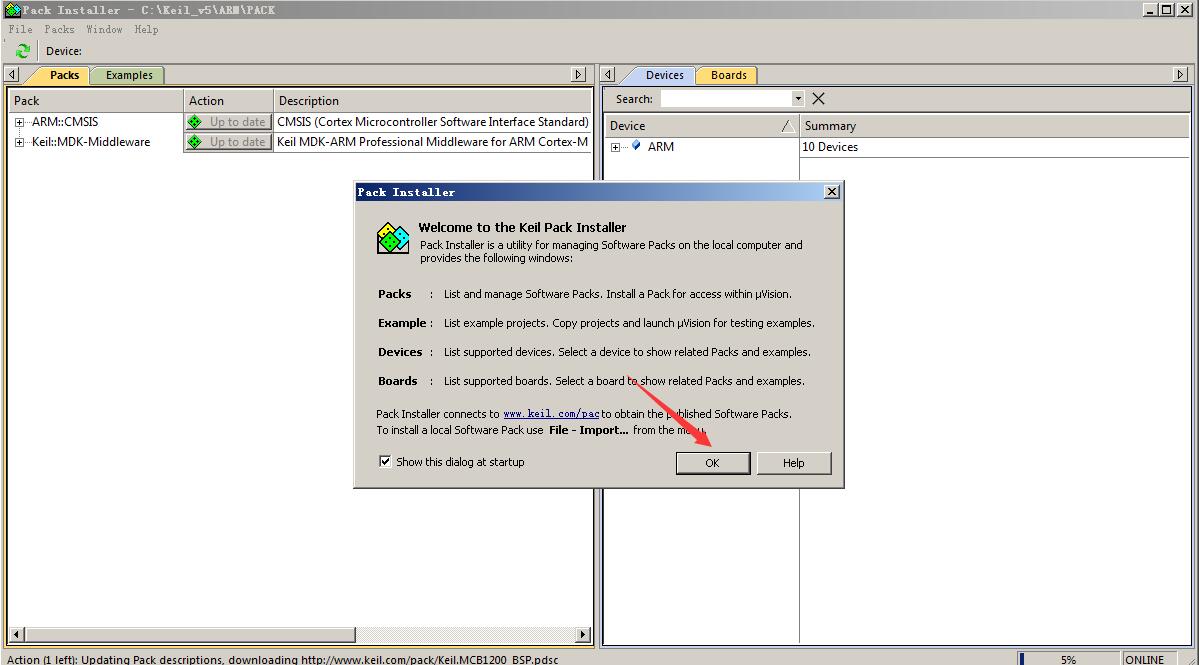Image resolution: width=1199 pixels, height=665 pixels.
Task: Open the Help menu
Action: coord(146,29)
